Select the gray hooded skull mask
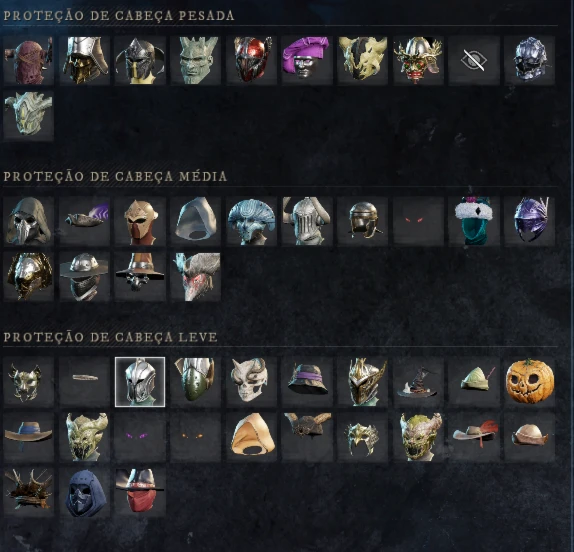This screenshot has width=574, height=552. [x=29, y=221]
